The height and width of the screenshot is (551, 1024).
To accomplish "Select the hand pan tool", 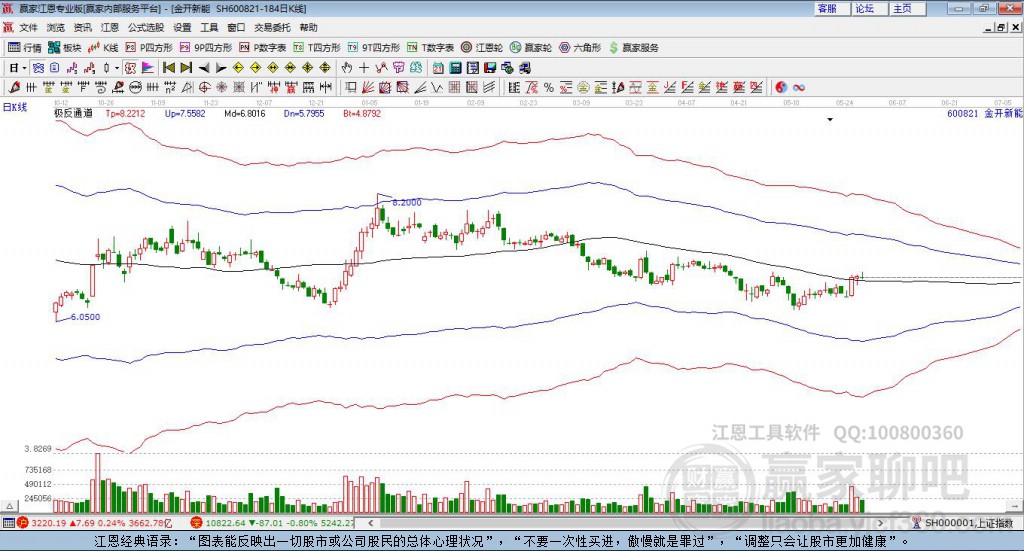I will [347, 68].
